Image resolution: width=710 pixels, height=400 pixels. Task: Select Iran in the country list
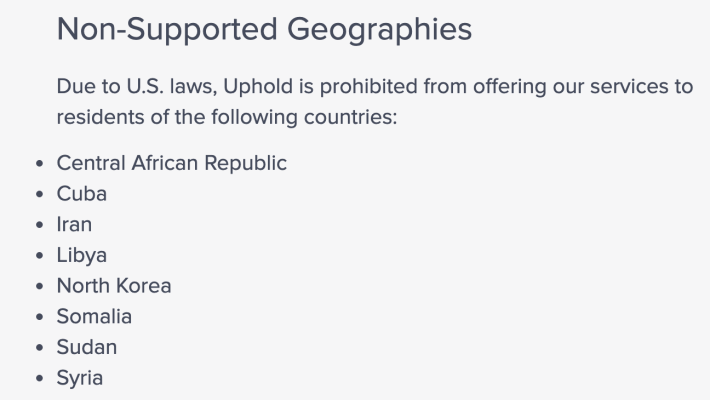pos(74,225)
